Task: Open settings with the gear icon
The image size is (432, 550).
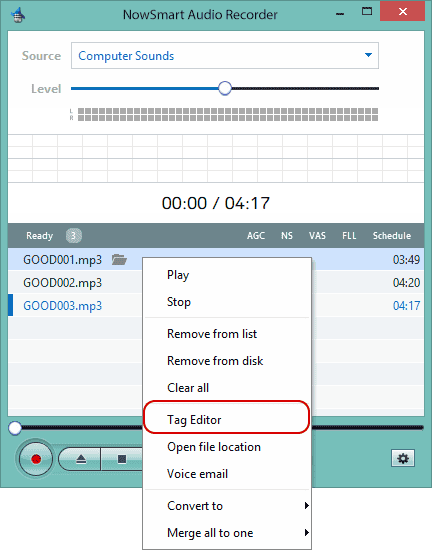Action: tap(403, 458)
